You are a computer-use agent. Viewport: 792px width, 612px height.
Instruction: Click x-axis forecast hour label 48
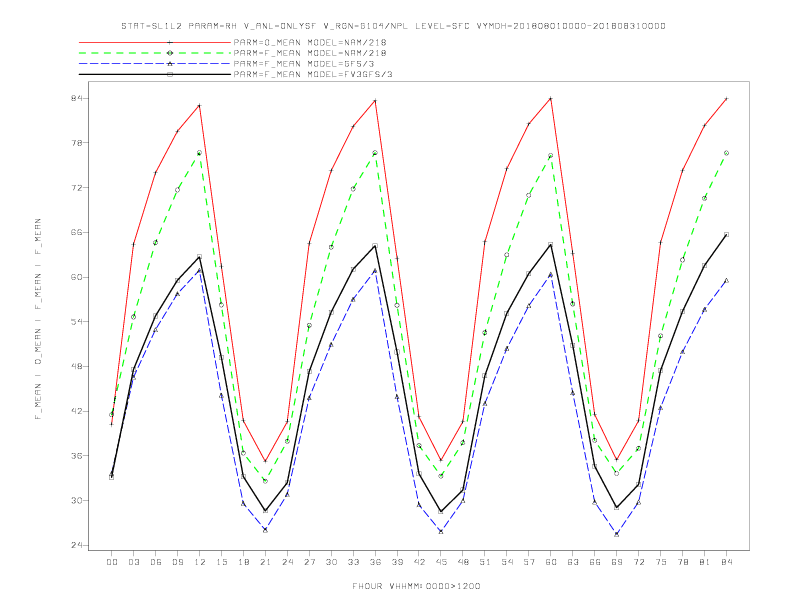463,562
